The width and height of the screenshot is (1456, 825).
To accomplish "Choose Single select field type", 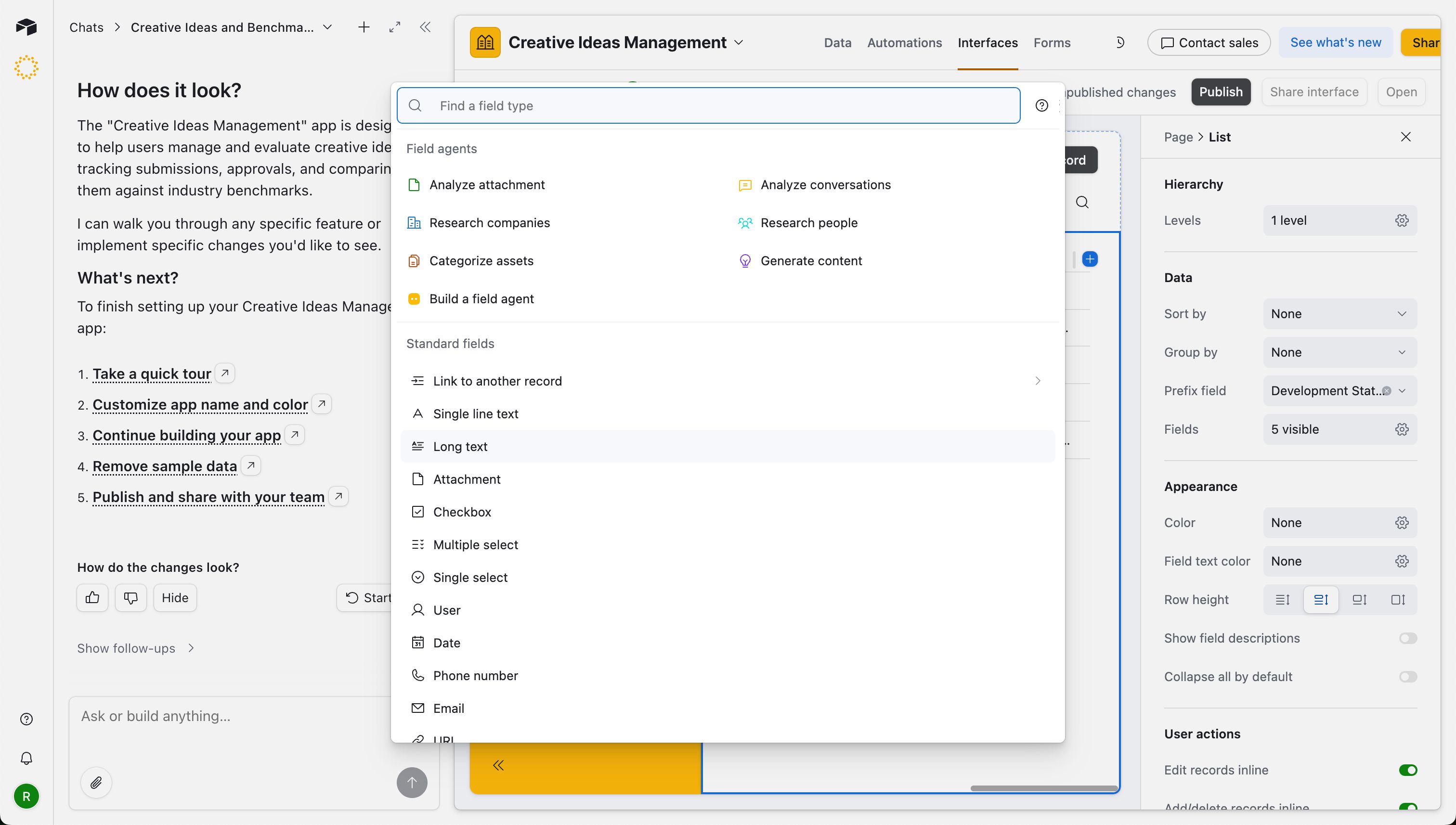I will click(x=728, y=578).
